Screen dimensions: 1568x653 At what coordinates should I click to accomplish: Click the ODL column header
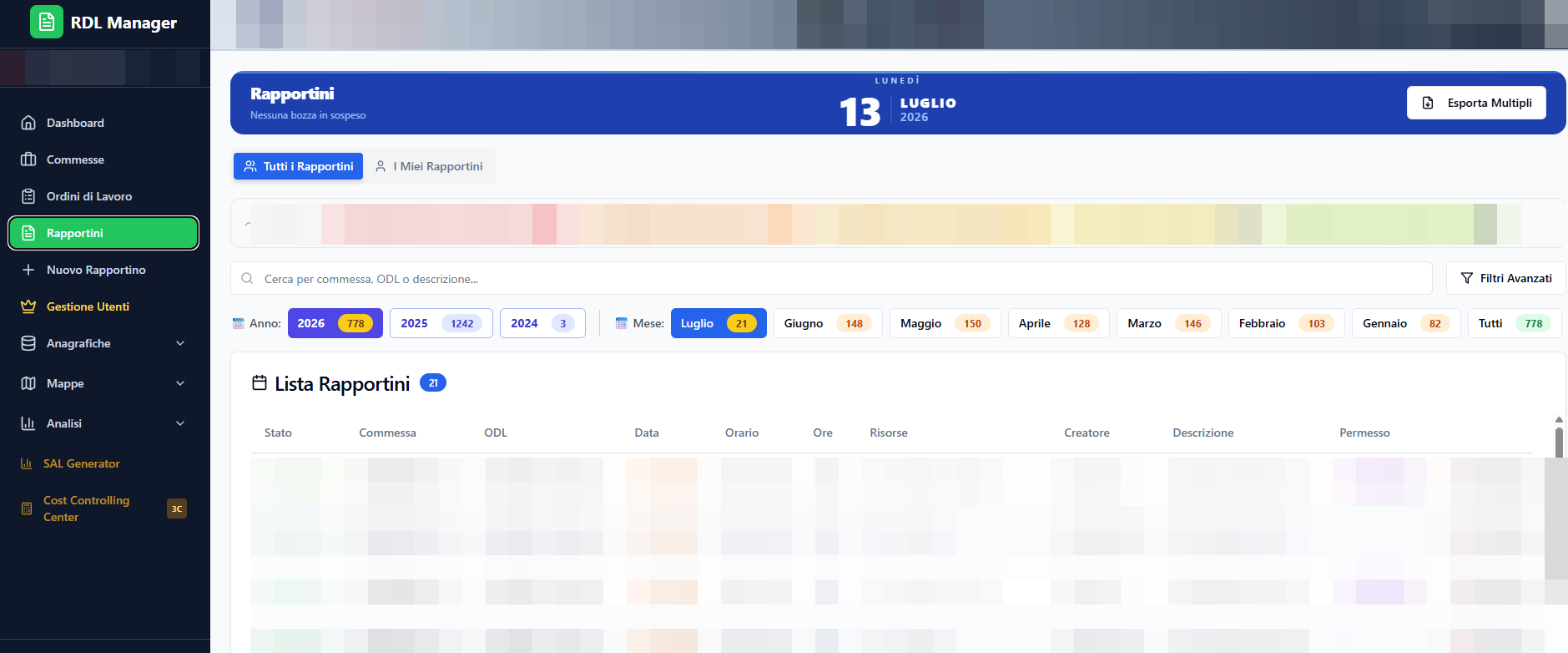496,433
